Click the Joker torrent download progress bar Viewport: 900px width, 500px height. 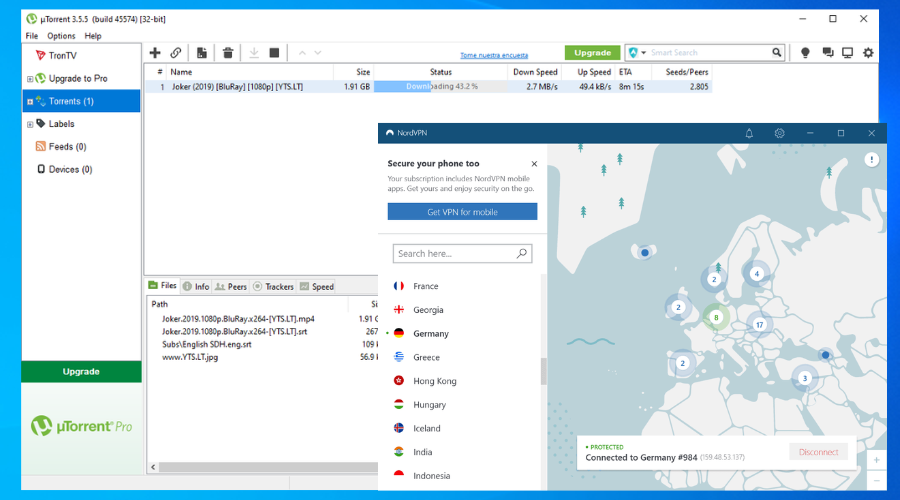(x=440, y=87)
